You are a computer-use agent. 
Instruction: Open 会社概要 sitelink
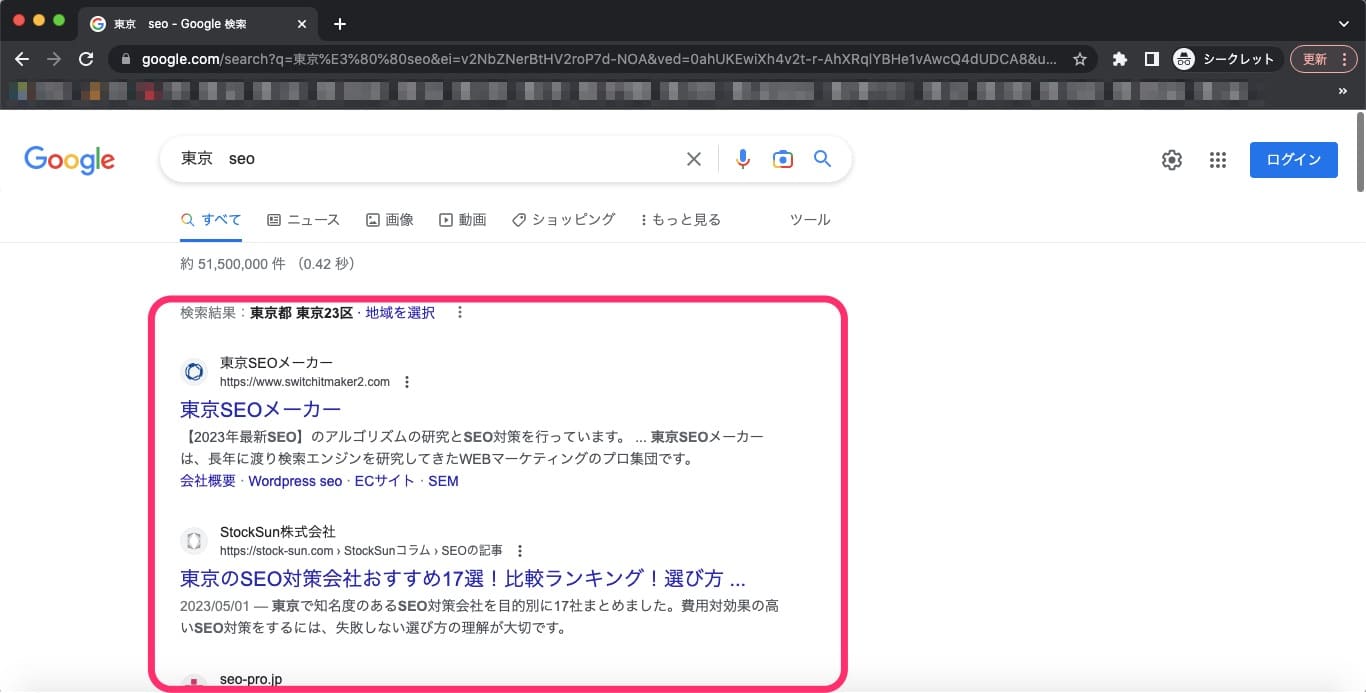[208, 481]
